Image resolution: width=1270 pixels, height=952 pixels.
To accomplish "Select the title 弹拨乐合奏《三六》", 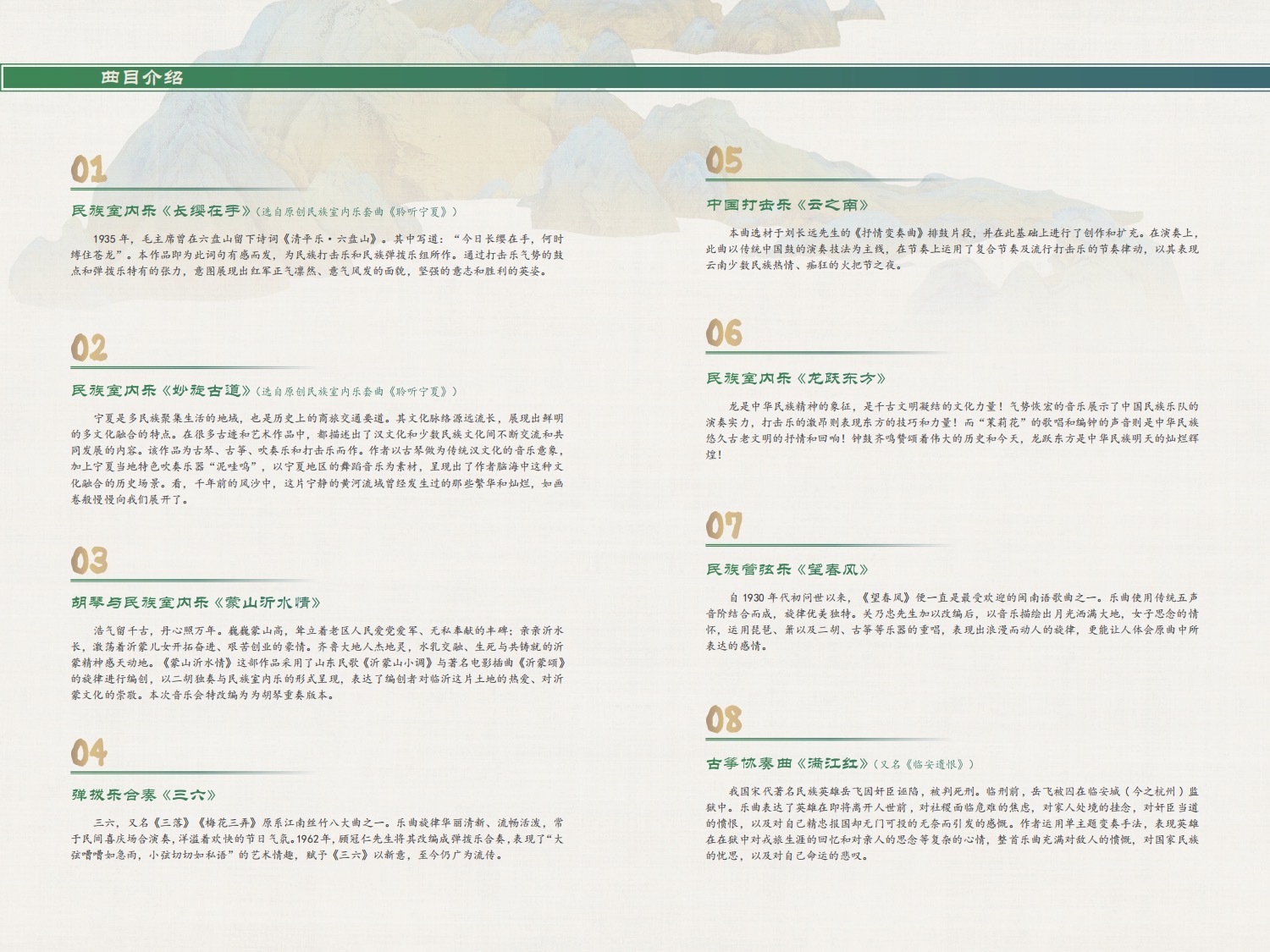I will pyautogui.click(x=144, y=795).
